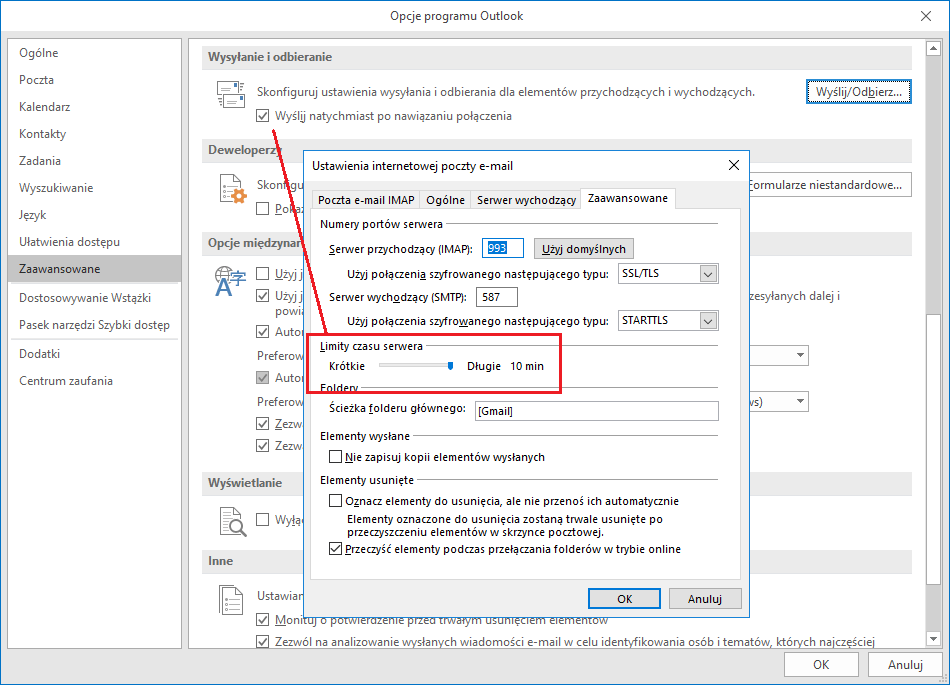Click the international options globe icon
Image resolution: width=950 pixels, height=685 pixels.
click(x=230, y=282)
